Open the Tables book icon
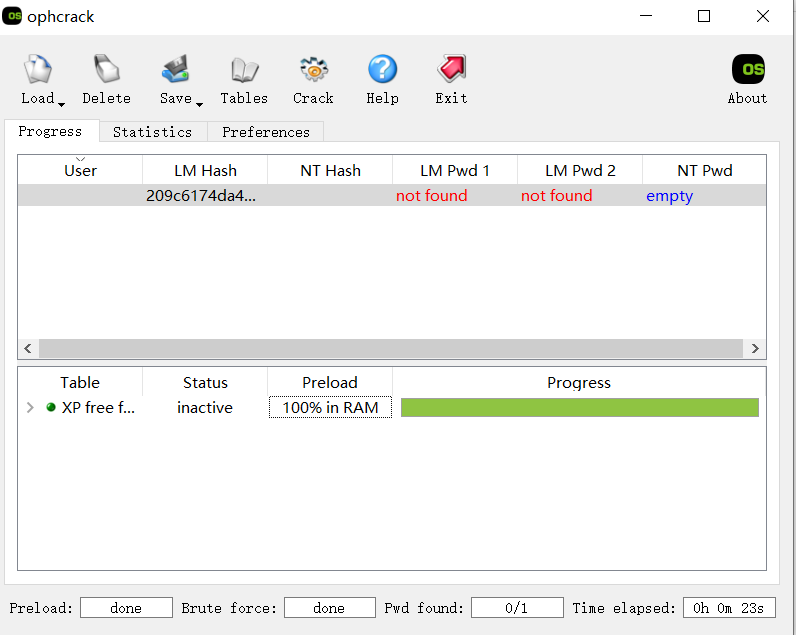The image size is (796, 635). pos(244,69)
